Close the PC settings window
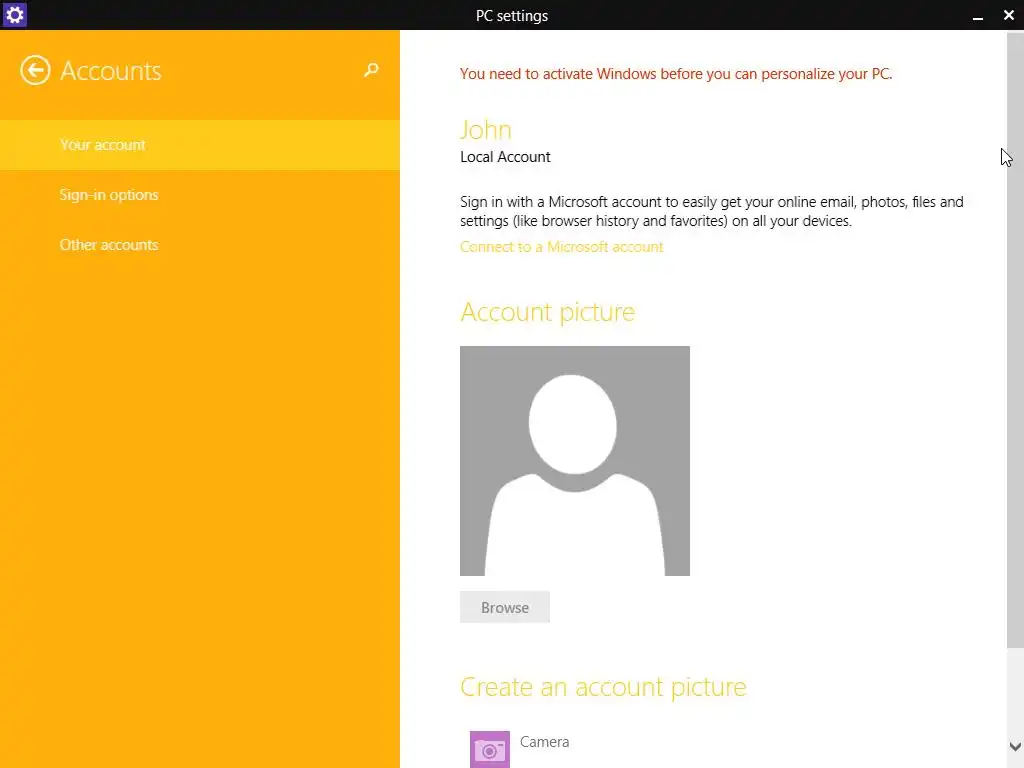The image size is (1024, 768). [1008, 15]
